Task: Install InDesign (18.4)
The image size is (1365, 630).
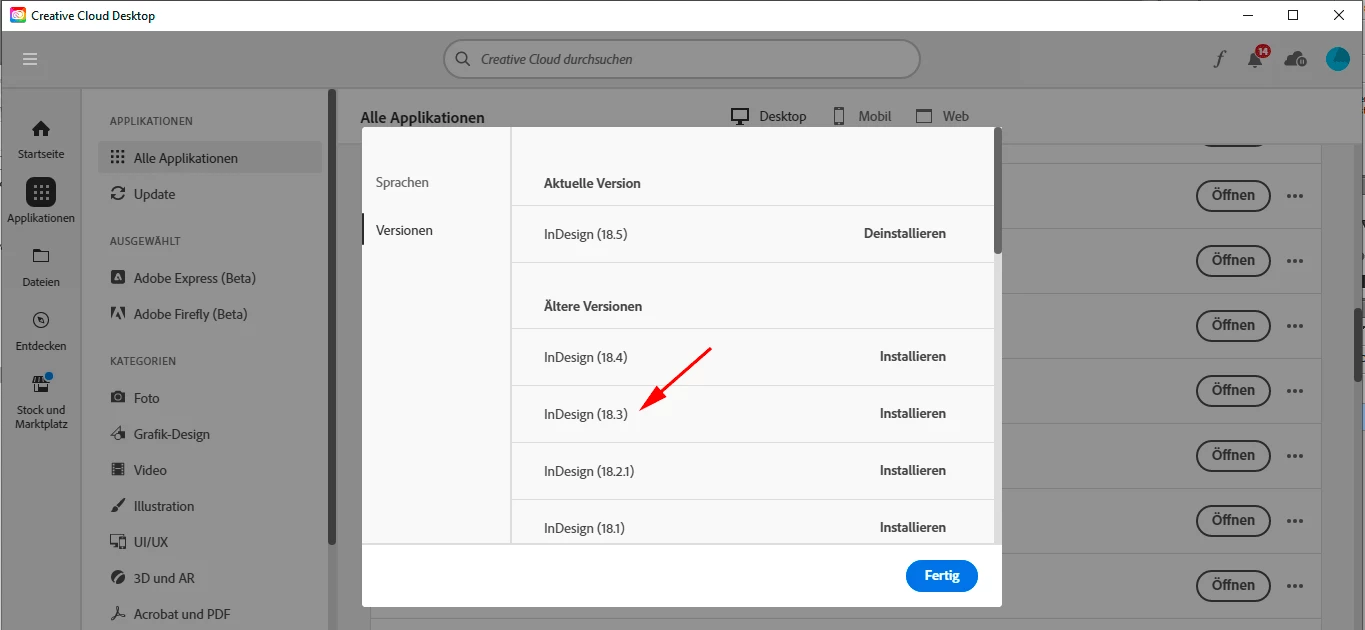Action: point(913,356)
